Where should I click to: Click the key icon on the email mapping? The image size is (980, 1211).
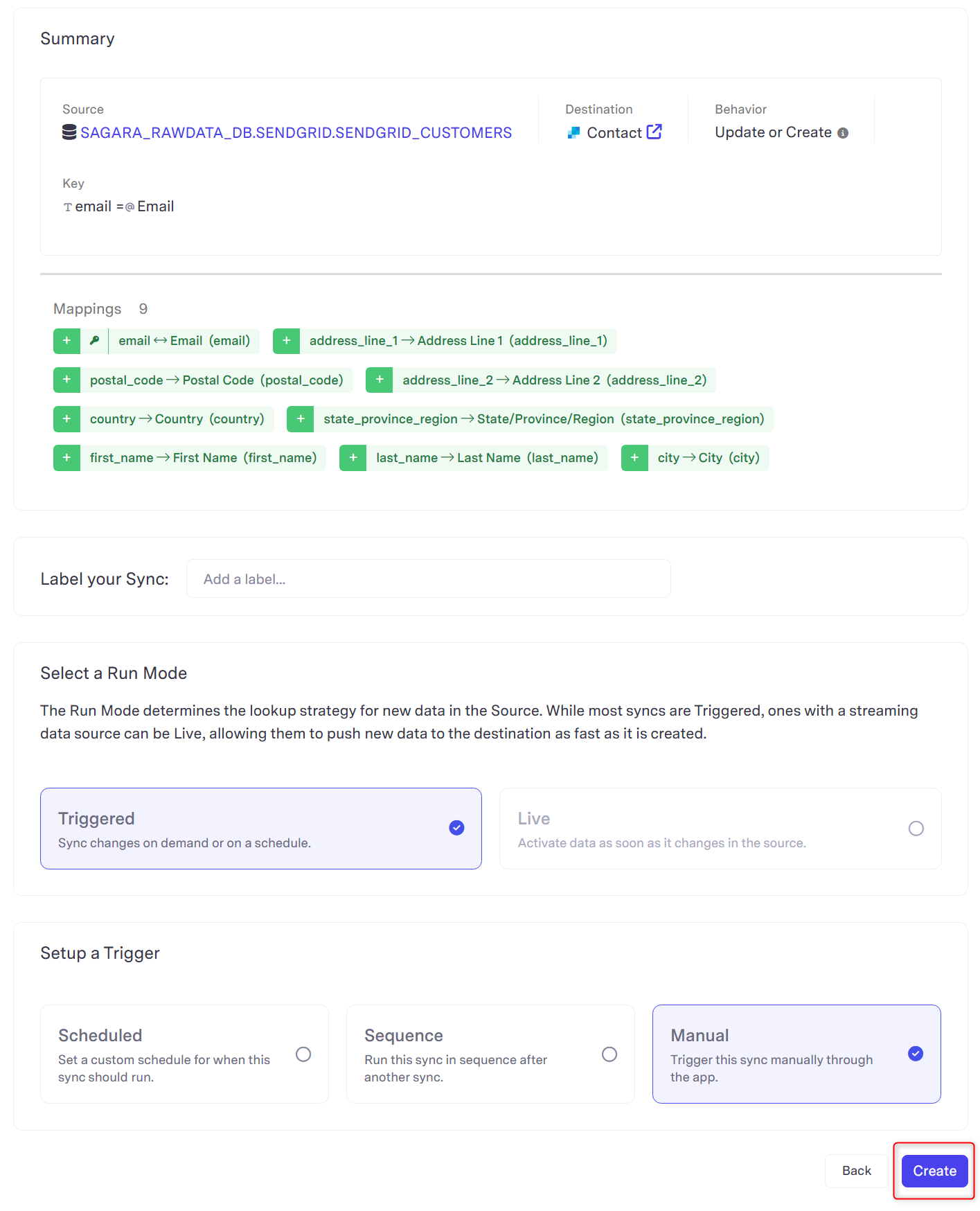point(95,341)
